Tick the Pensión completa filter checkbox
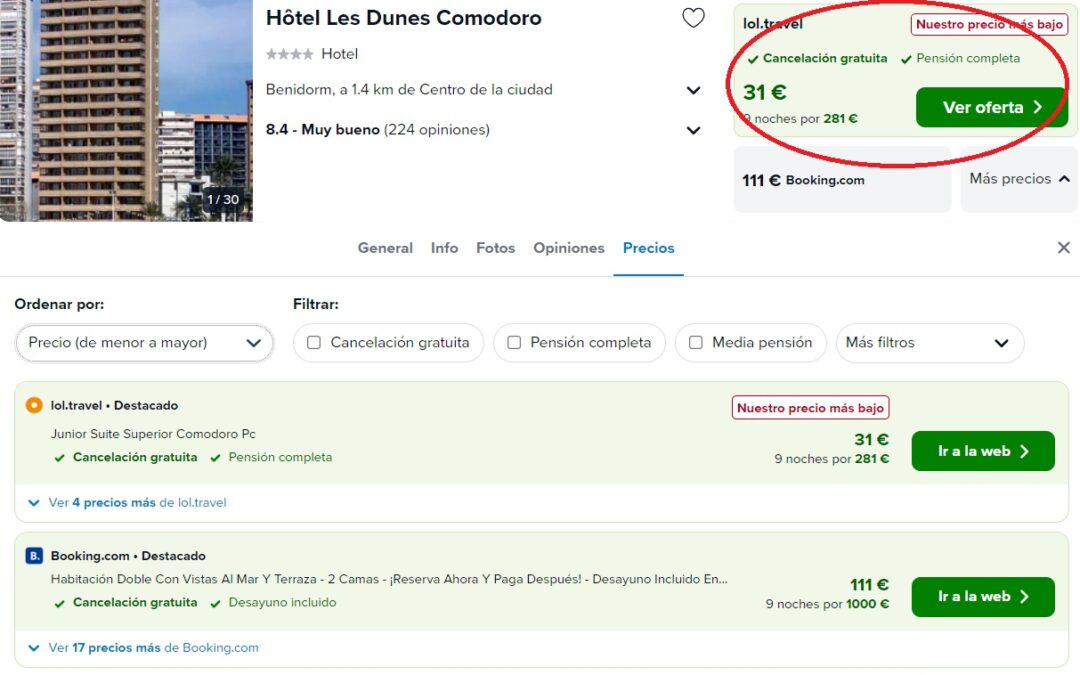 coord(514,342)
